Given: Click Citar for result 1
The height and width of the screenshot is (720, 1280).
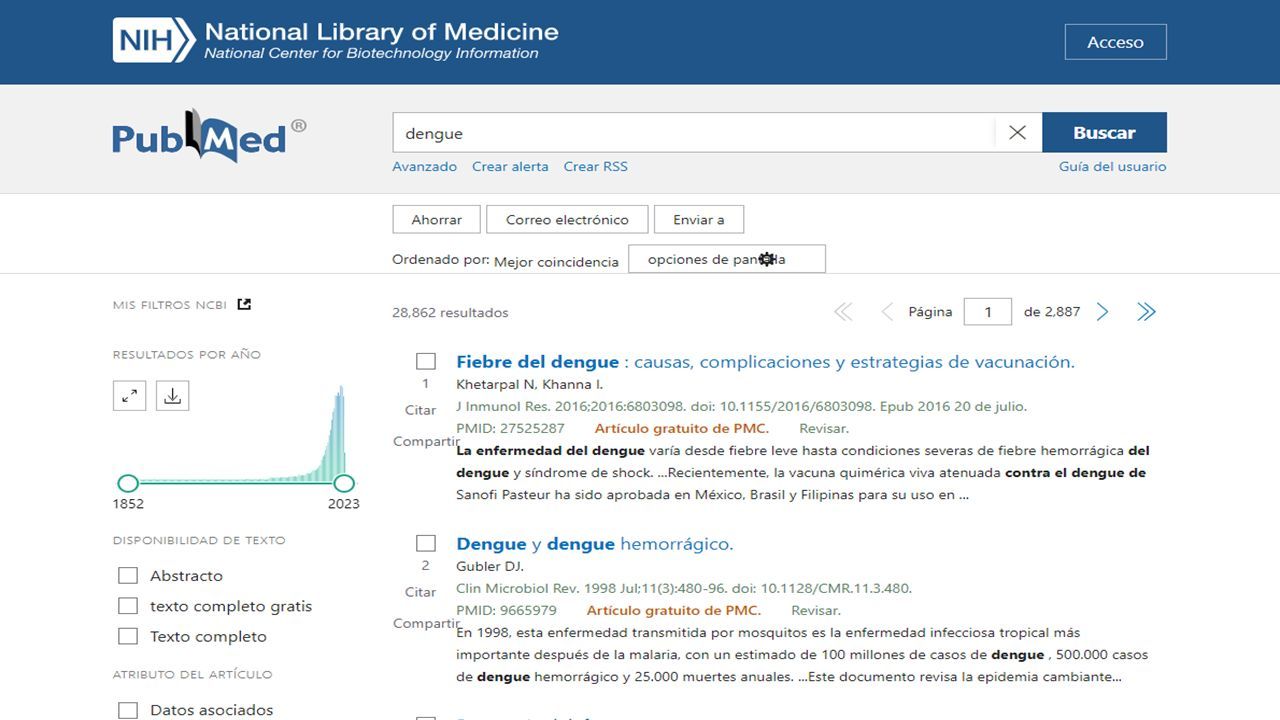Looking at the screenshot, I should click(x=421, y=410).
